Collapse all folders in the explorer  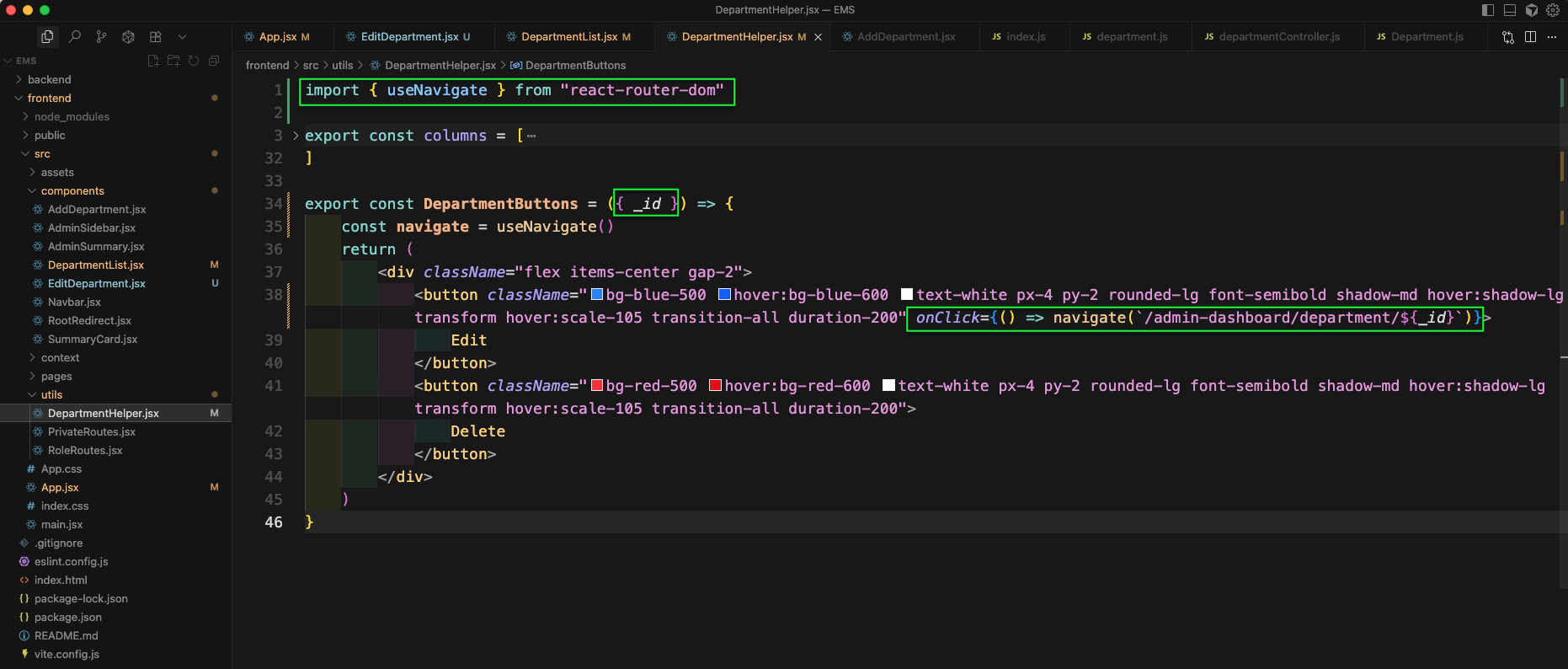pos(214,61)
